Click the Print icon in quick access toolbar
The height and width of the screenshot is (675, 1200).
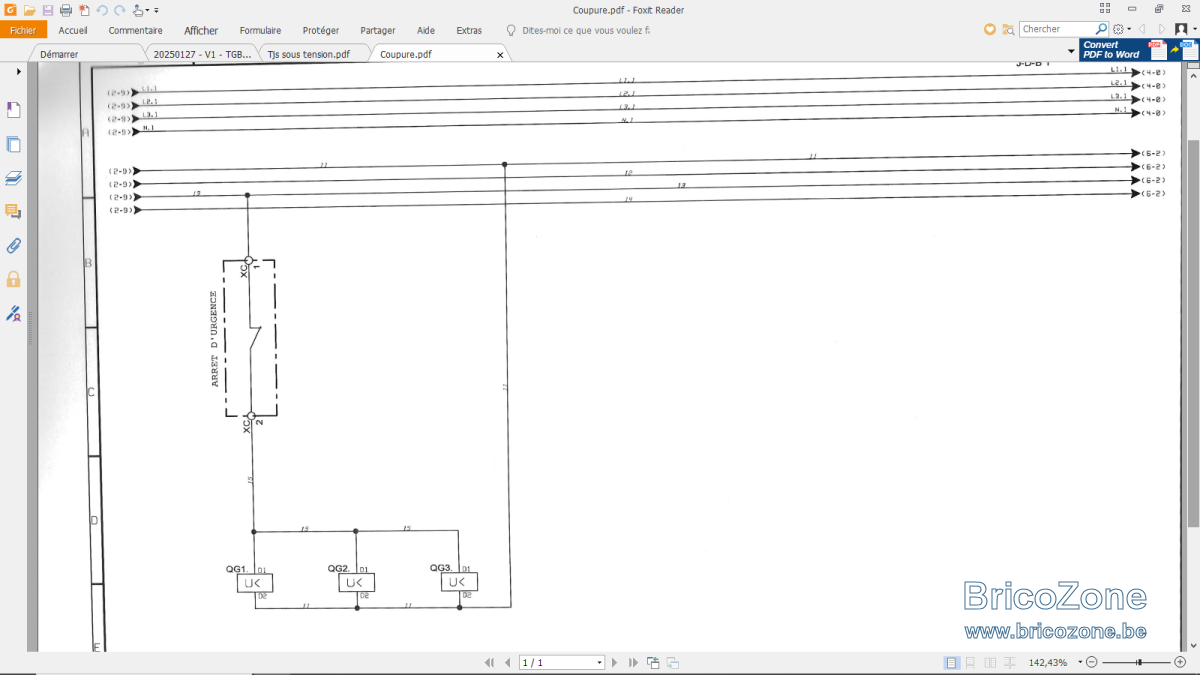[x=66, y=10]
